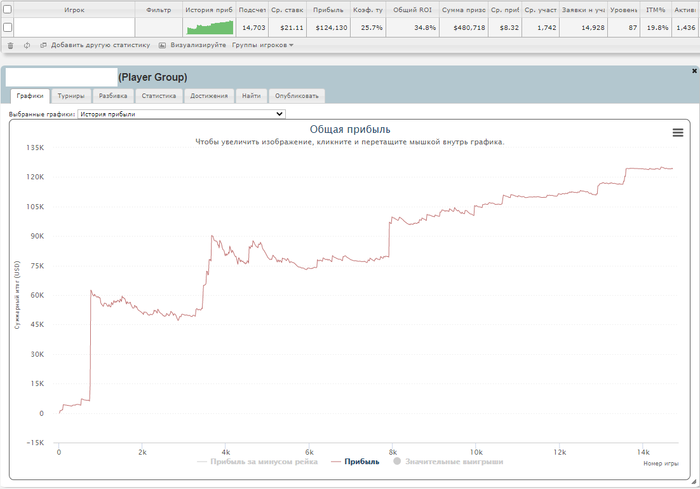Sort by the ITM% column header
Screen dimensions: 700x489
click(655, 9)
